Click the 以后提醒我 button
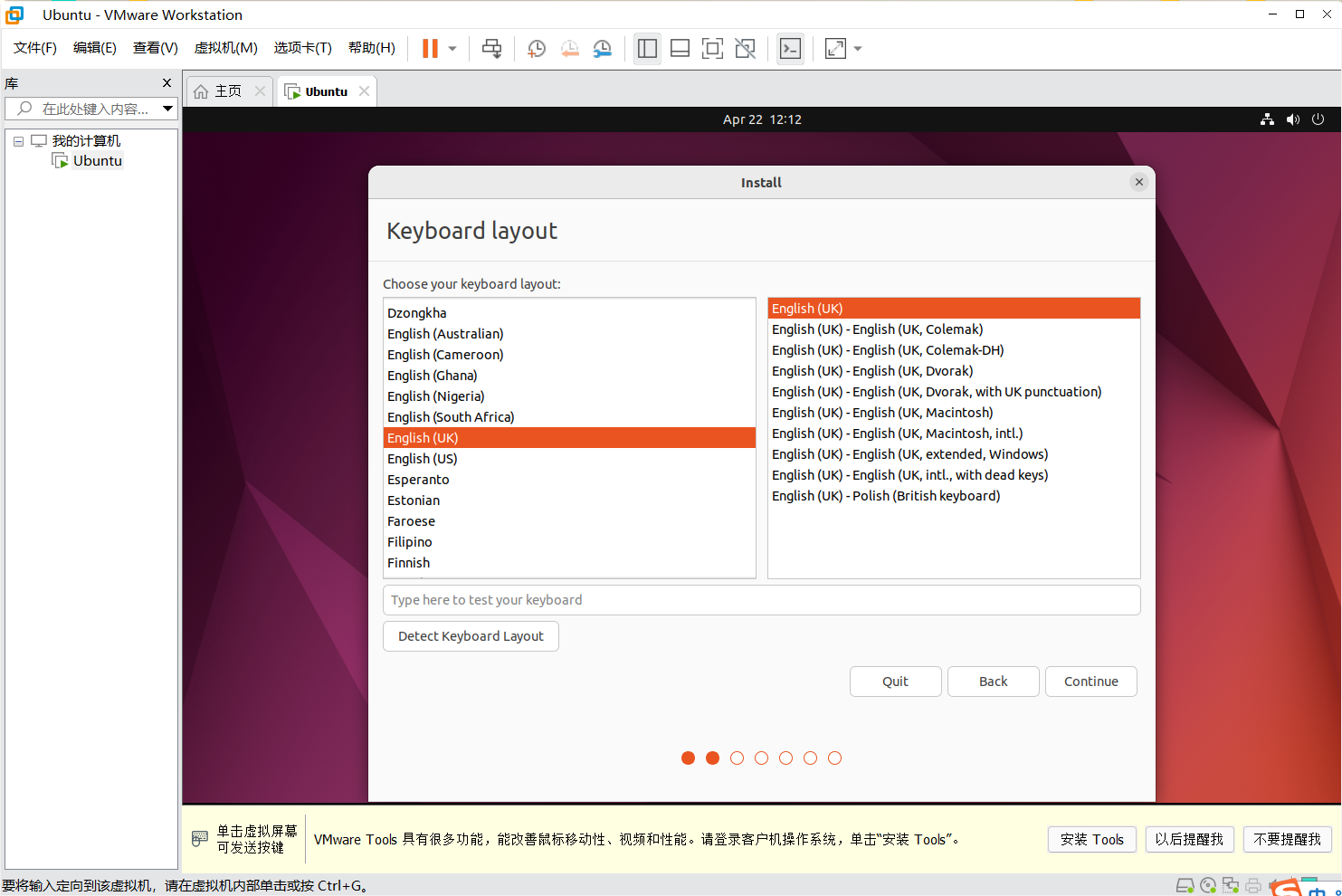 1189,840
